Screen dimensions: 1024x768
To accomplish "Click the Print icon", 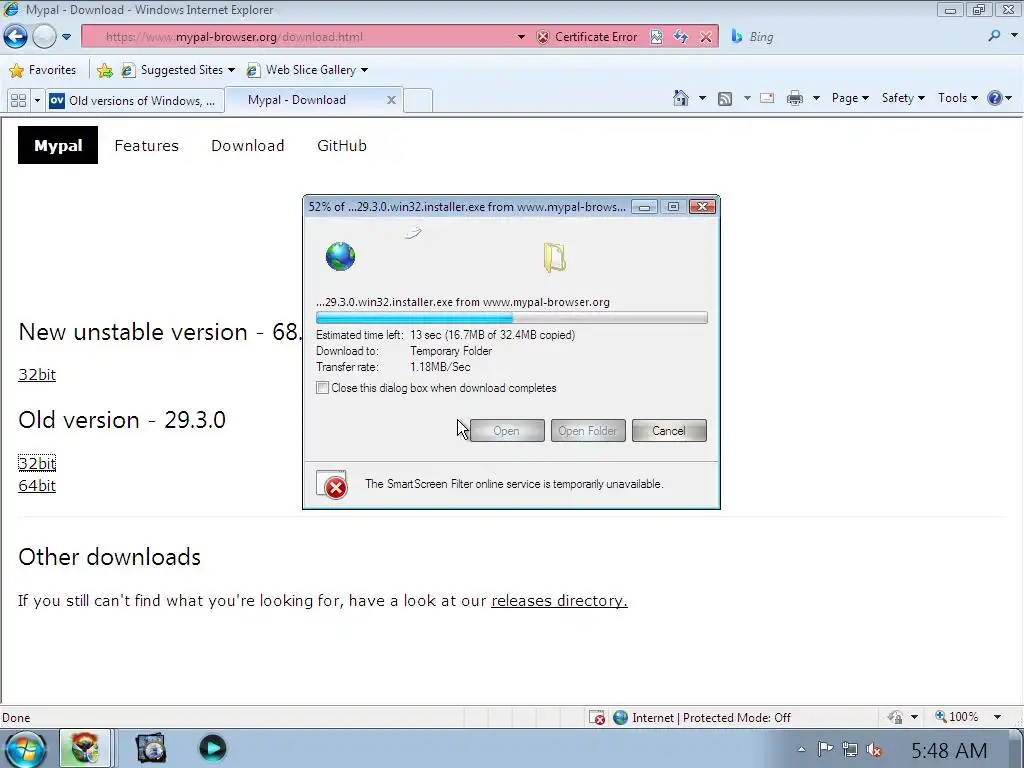I will pos(794,99).
